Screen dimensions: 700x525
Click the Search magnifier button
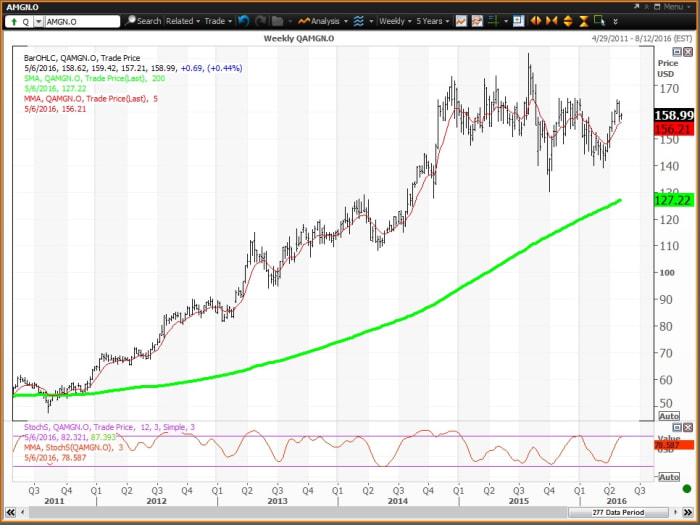(x=144, y=20)
